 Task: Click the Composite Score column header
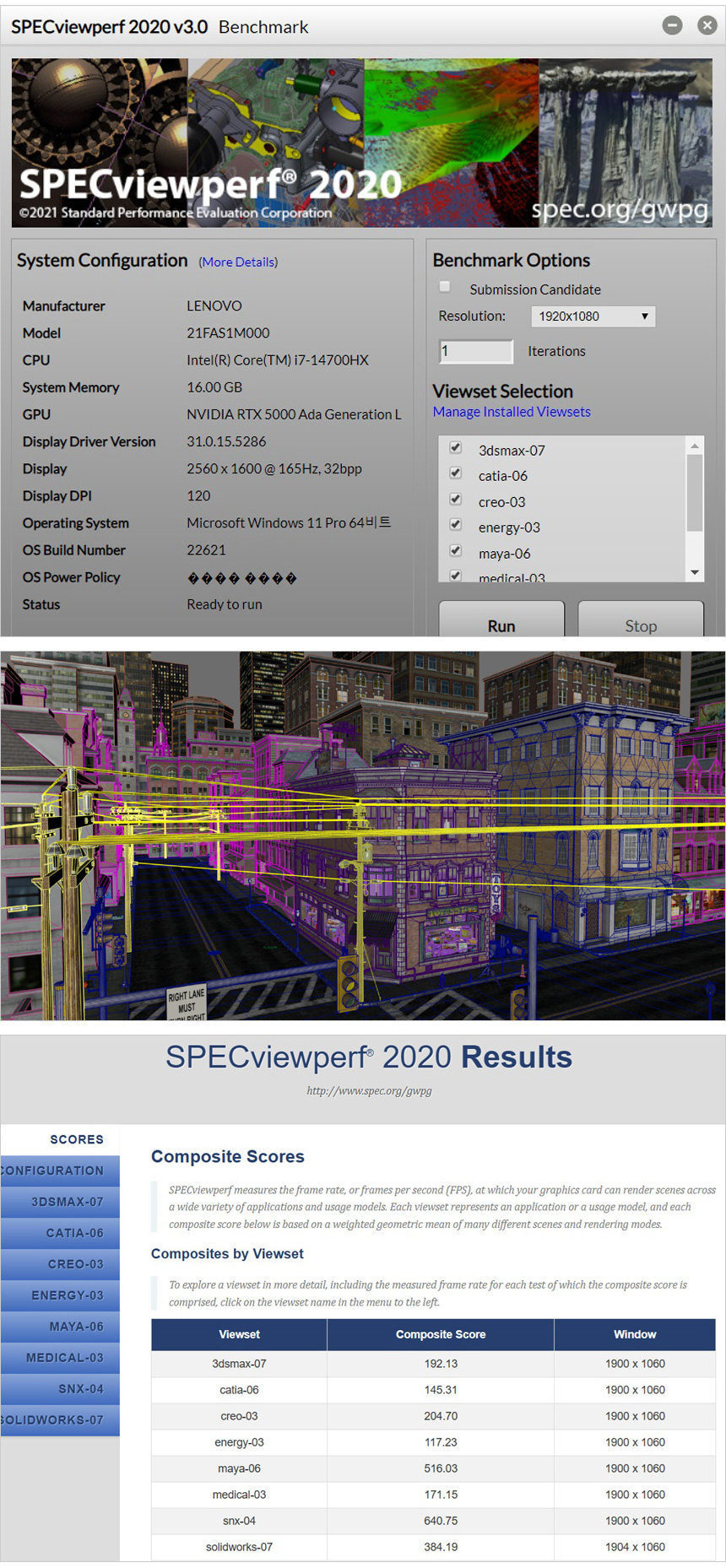[x=441, y=1334]
